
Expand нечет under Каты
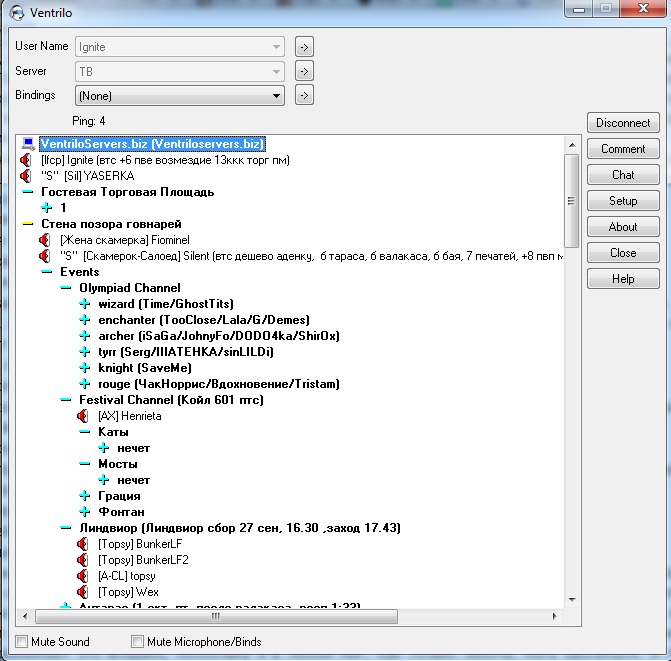[104, 448]
